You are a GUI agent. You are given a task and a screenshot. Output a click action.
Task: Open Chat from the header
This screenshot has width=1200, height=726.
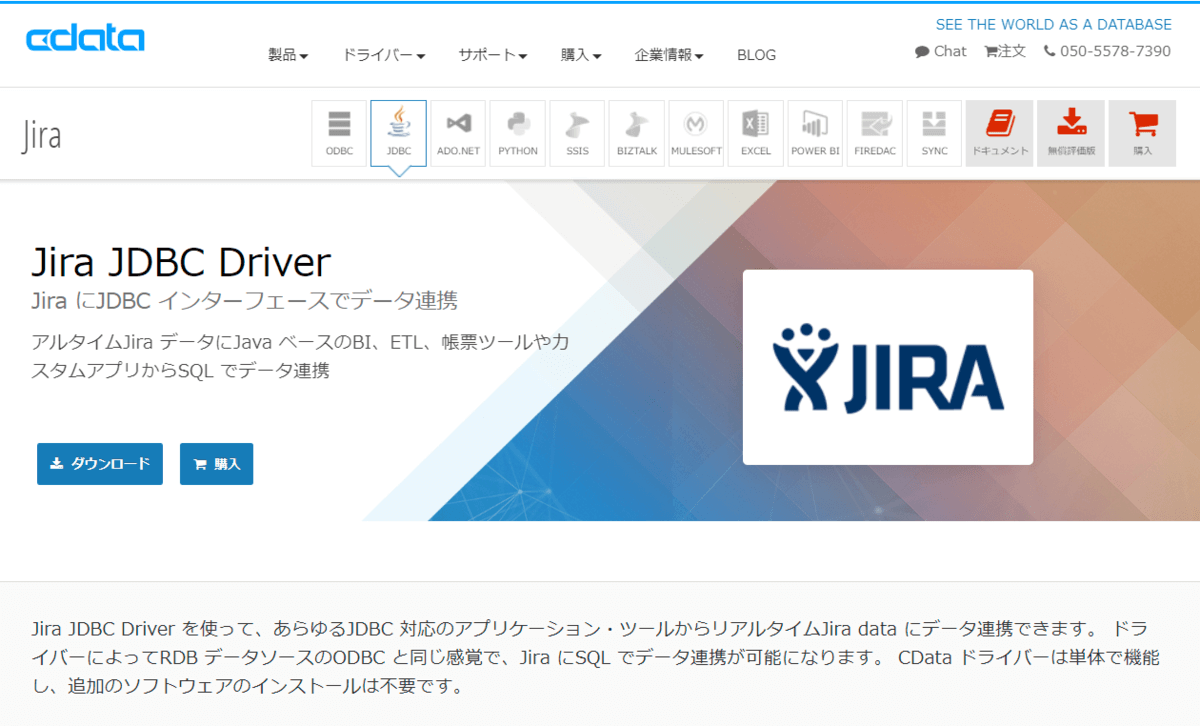click(941, 51)
